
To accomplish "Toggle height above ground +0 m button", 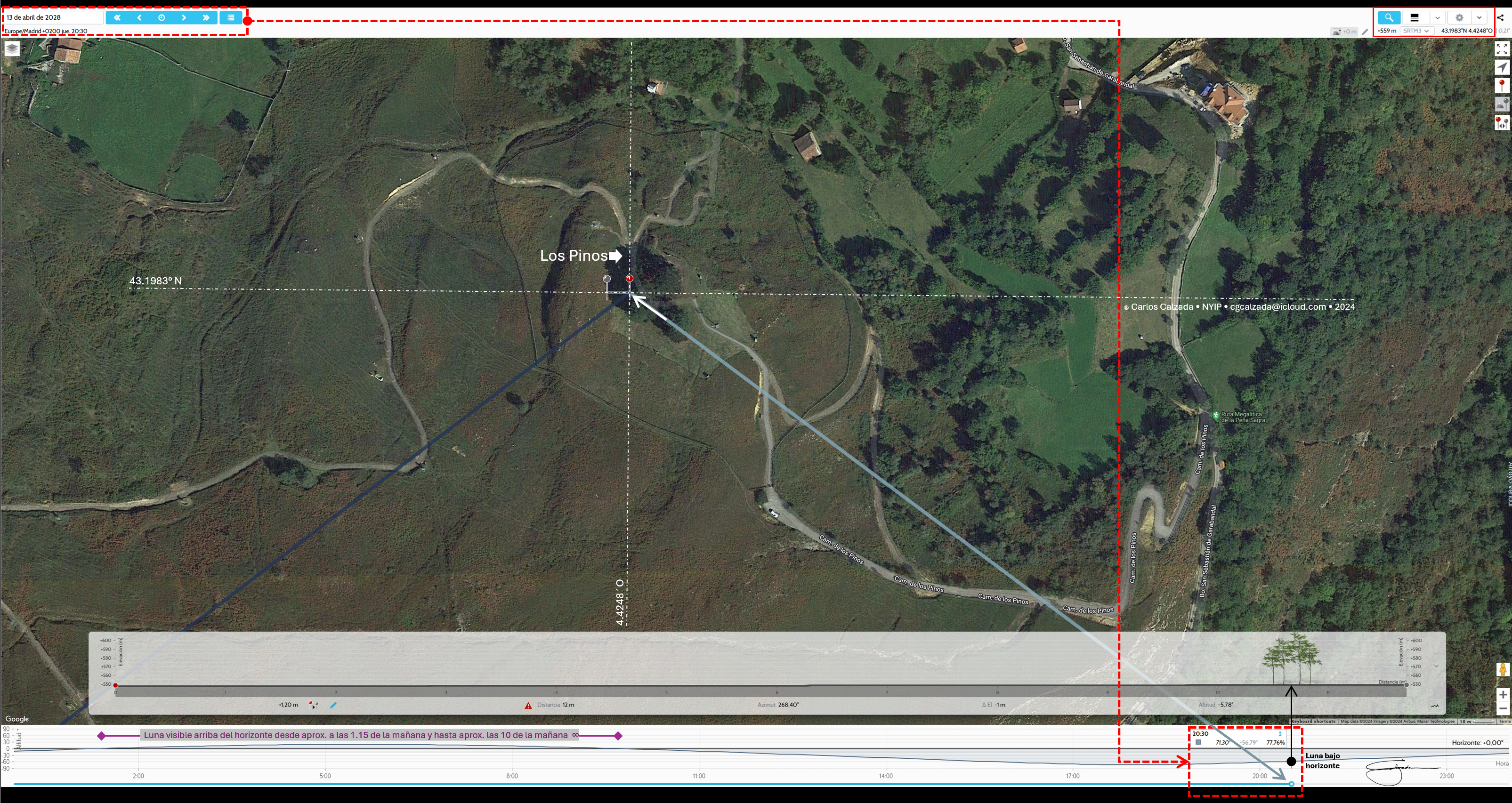I will pyautogui.click(x=1344, y=32).
